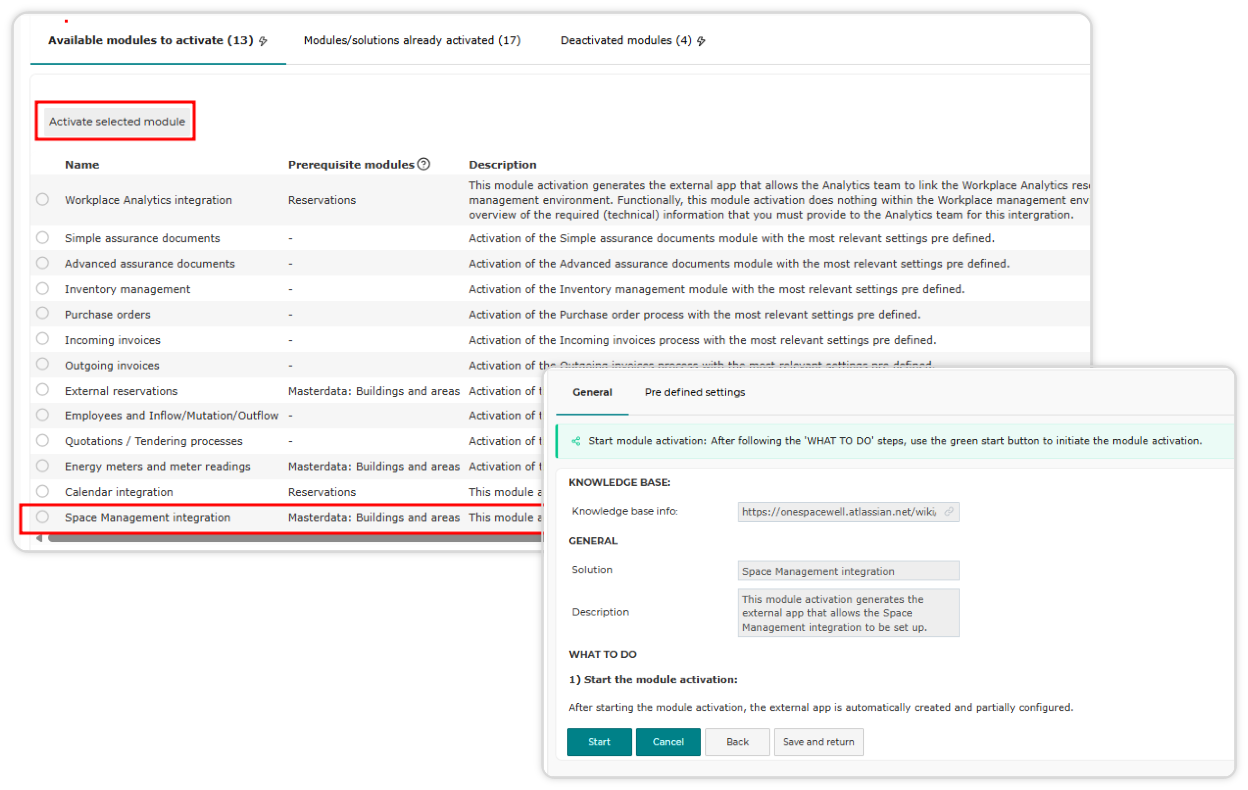Open the Available modules to activate tab
Viewport: 1248px width, 790px height.
tap(158, 41)
